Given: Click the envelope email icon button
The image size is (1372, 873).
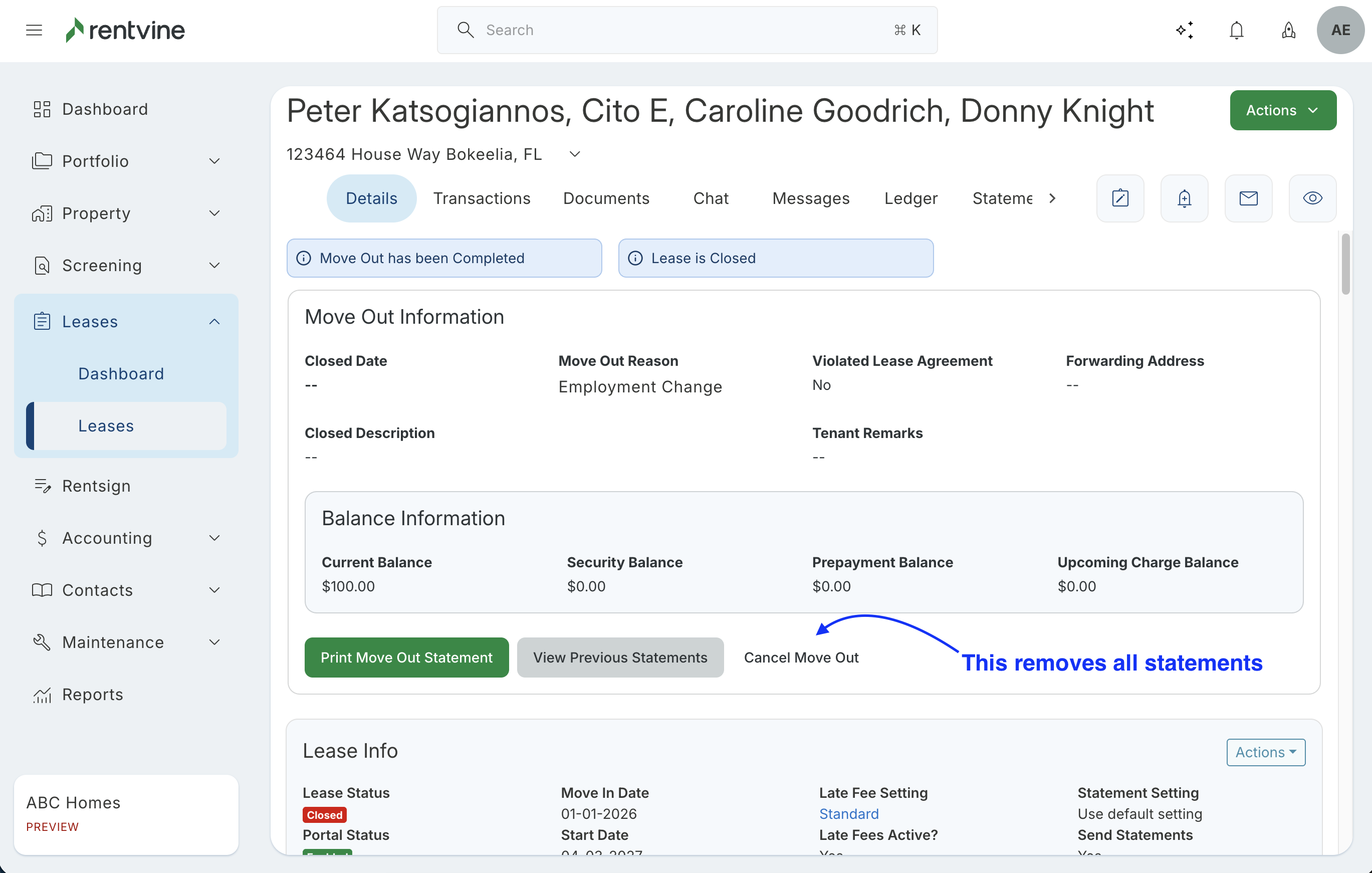Looking at the screenshot, I should tap(1248, 198).
